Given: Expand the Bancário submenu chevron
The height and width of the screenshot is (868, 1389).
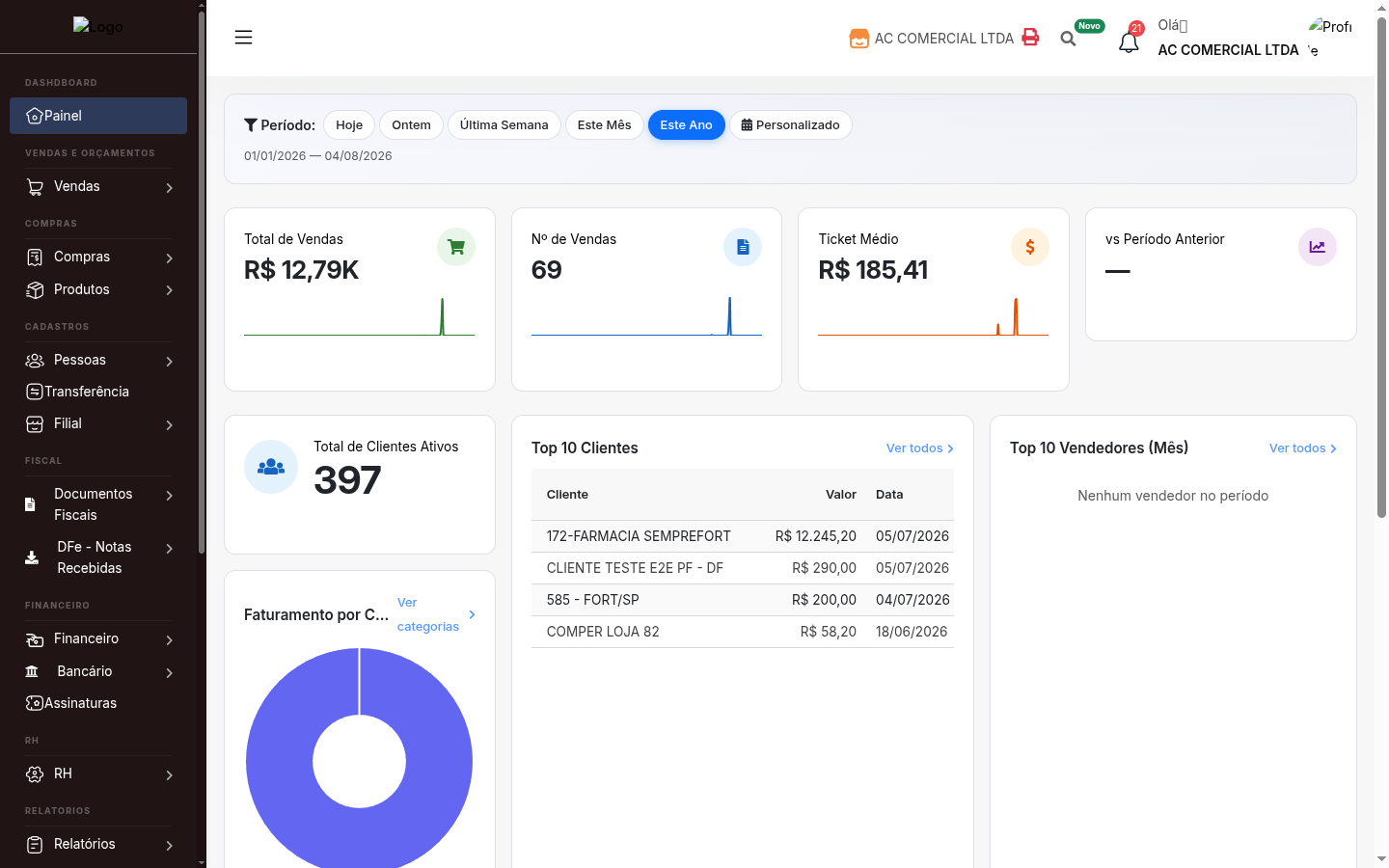Looking at the screenshot, I should coord(169,673).
